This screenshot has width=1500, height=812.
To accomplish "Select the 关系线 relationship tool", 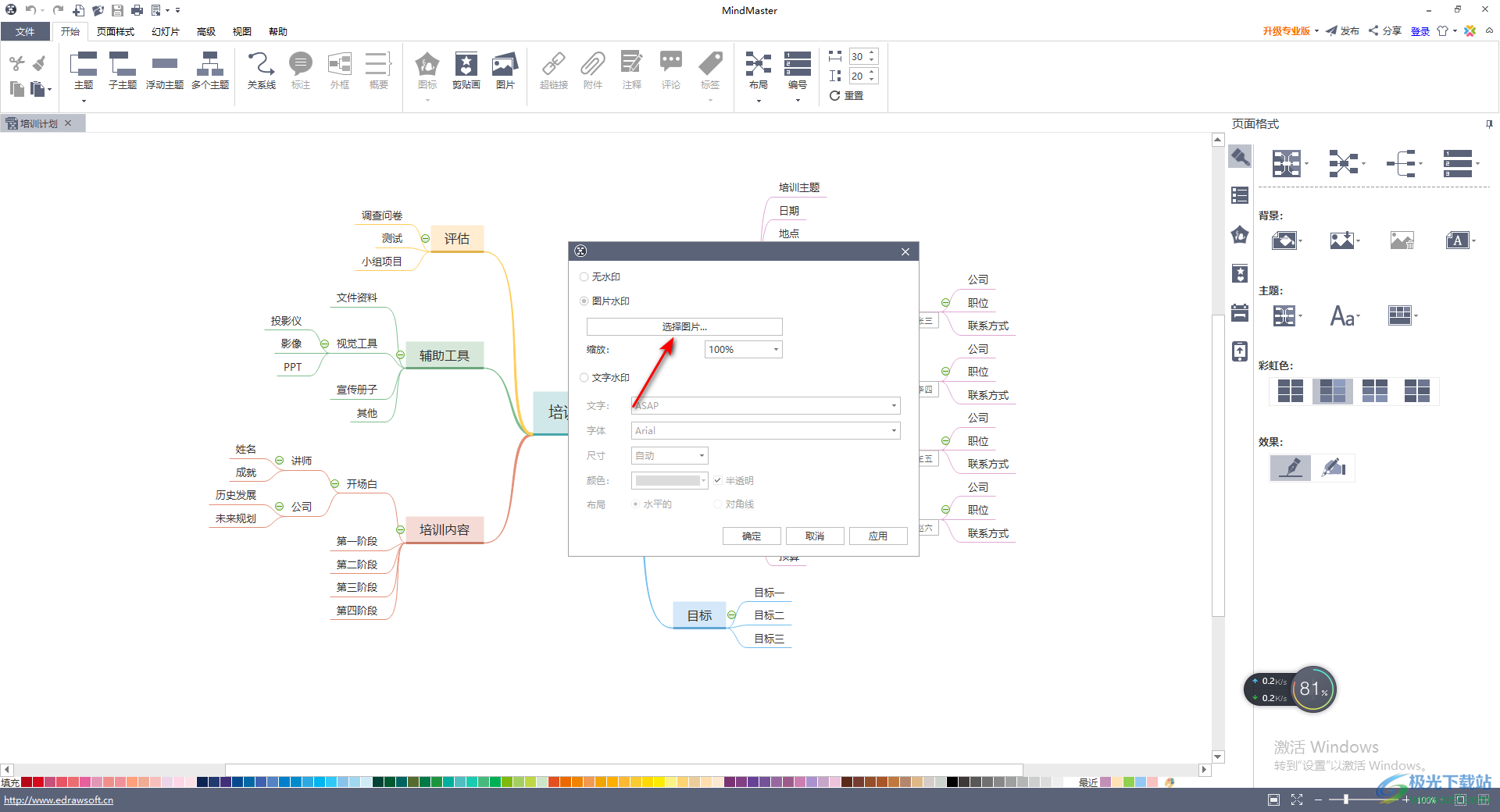I will pos(262,70).
